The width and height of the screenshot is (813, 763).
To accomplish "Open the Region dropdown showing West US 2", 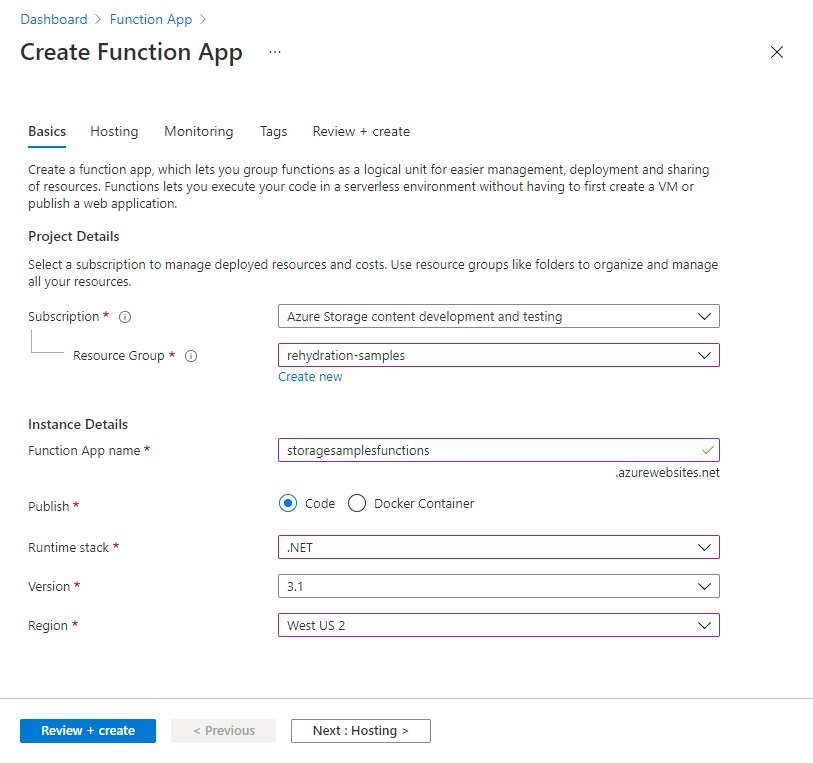I will pyautogui.click(x=498, y=625).
